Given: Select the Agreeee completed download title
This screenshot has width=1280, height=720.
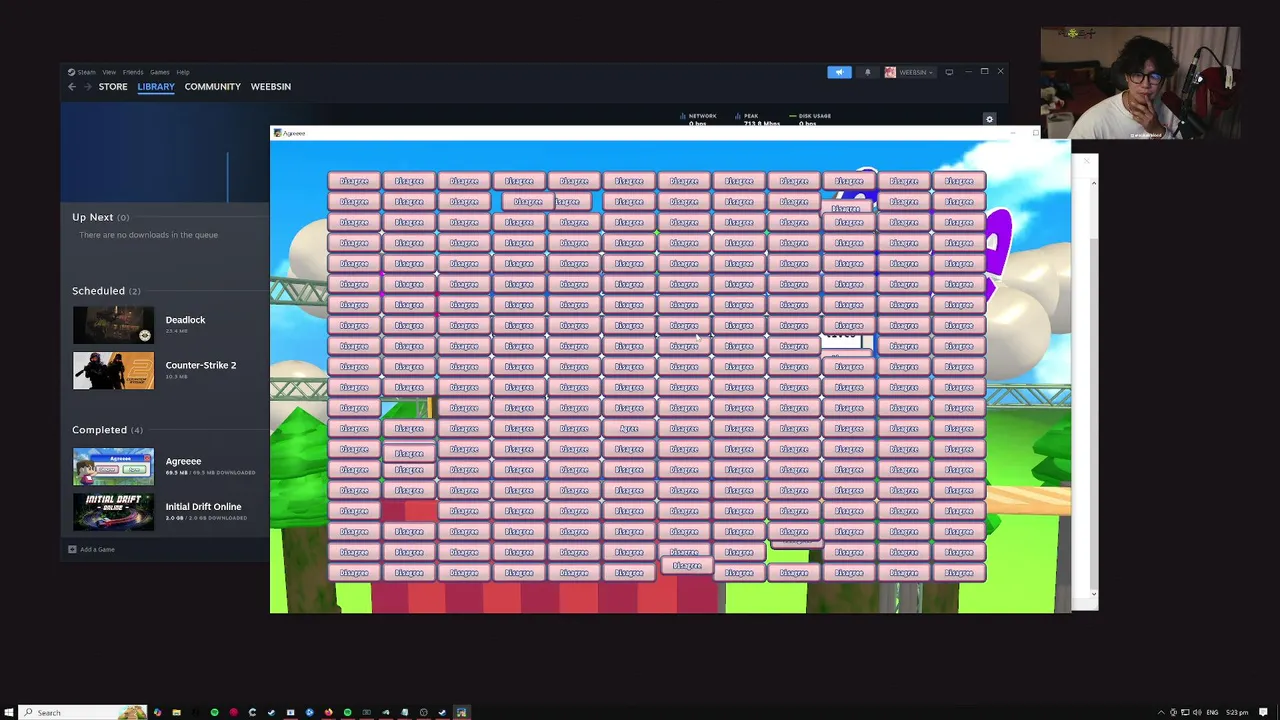Looking at the screenshot, I should pyautogui.click(x=183, y=461).
